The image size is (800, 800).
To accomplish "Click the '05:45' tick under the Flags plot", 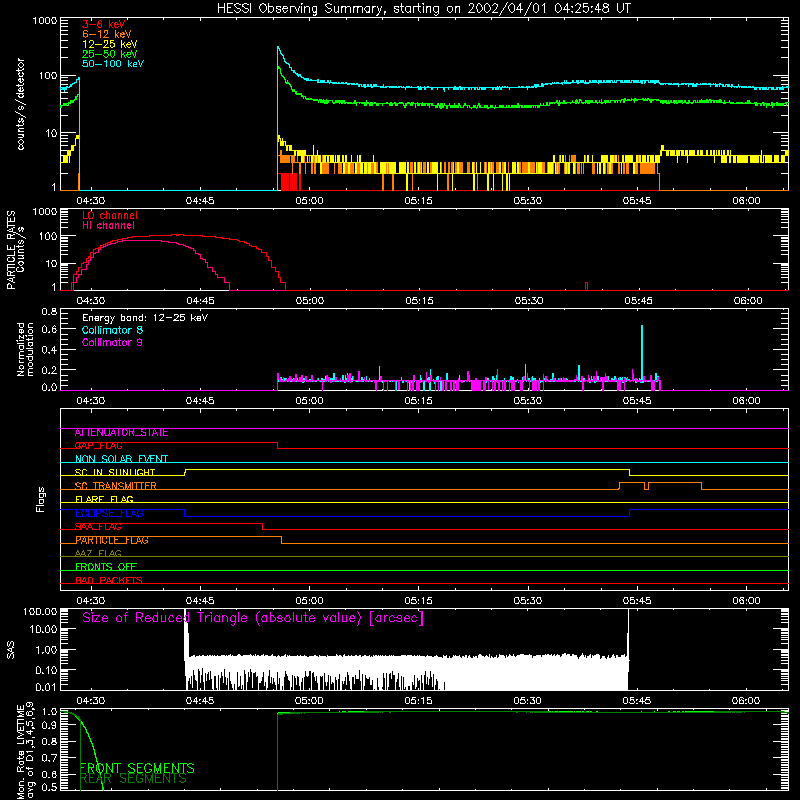I will tap(637, 601).
